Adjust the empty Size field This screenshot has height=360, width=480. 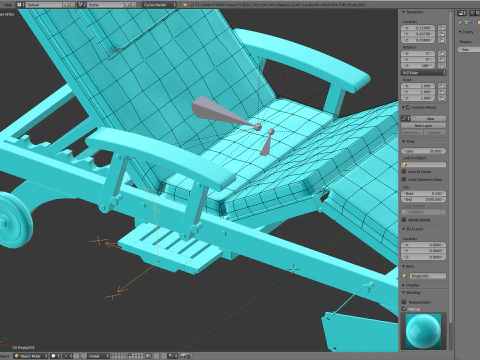coord(469,49)
